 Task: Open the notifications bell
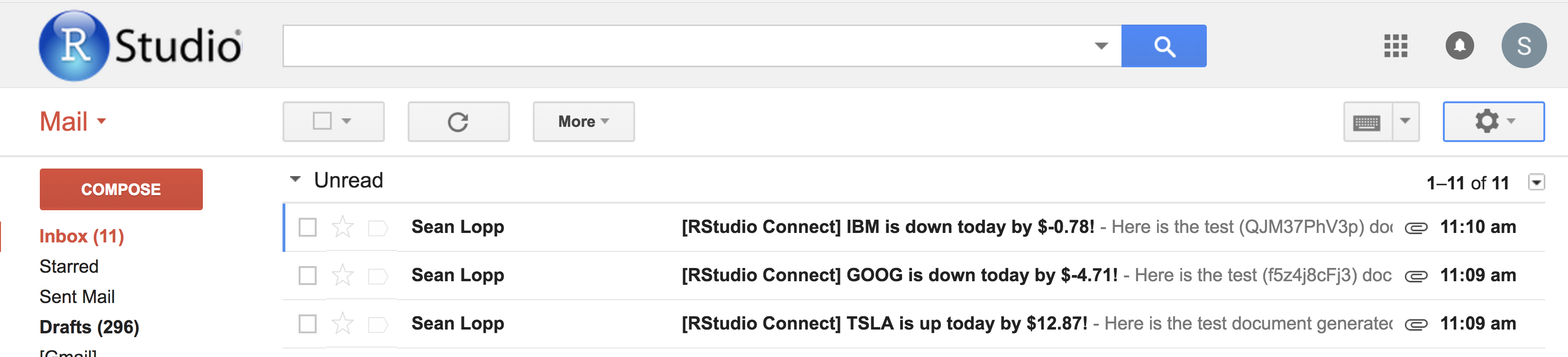[1459, 46]
